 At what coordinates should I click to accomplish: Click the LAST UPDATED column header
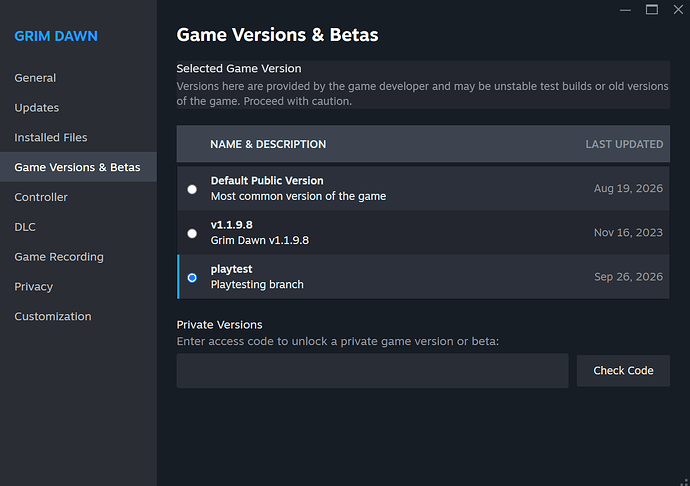[624, 144]
